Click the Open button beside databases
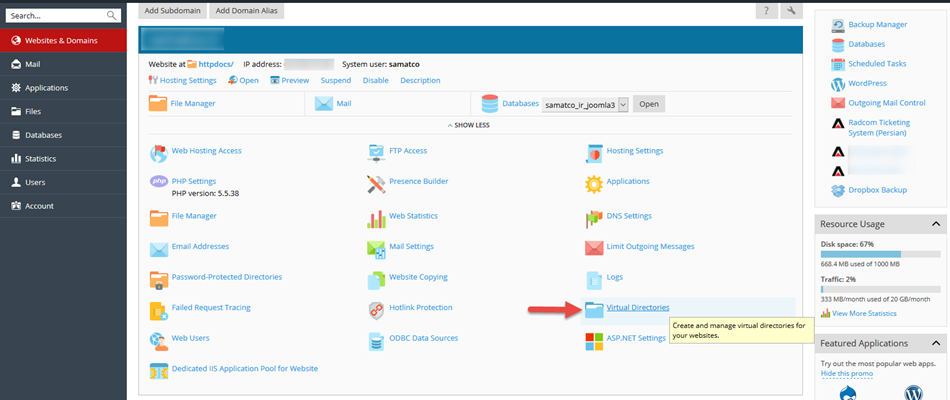 coord(649,104)
